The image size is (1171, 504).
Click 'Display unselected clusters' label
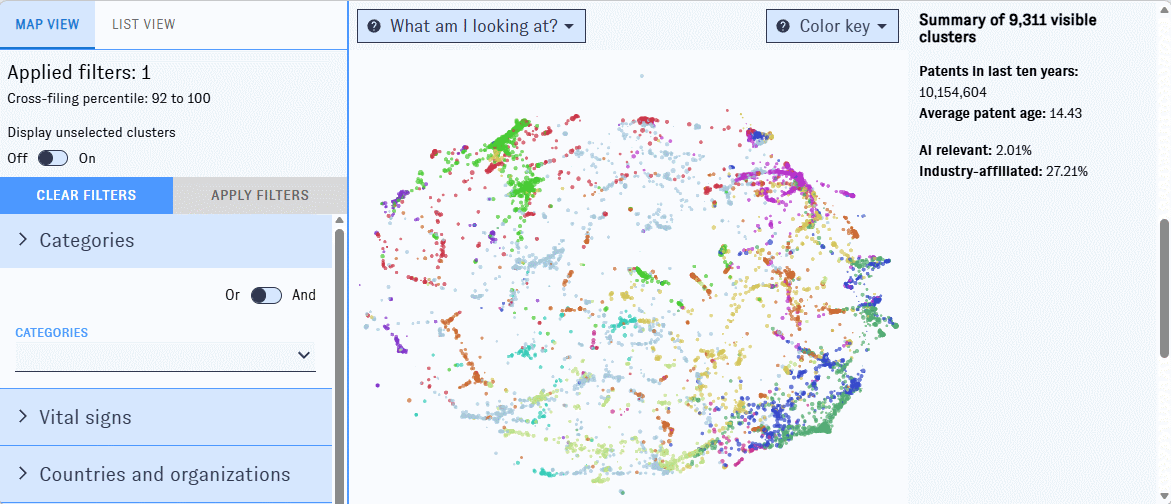91,133
